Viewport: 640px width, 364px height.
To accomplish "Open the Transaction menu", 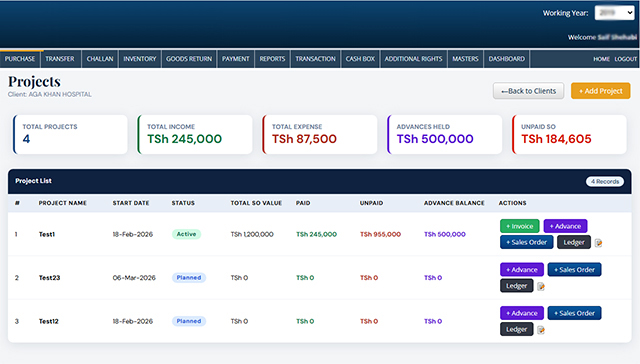I will [x=316, y=59].
